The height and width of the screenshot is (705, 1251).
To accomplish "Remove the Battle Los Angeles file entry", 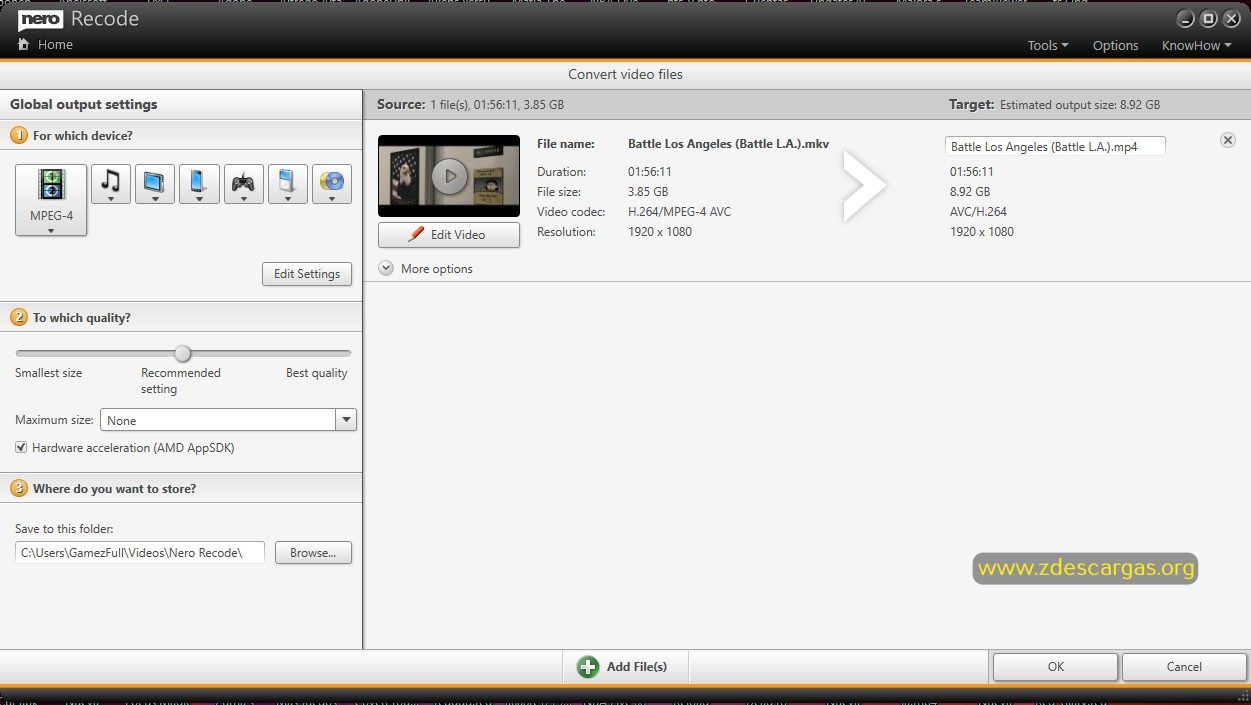I will 1228,140.
